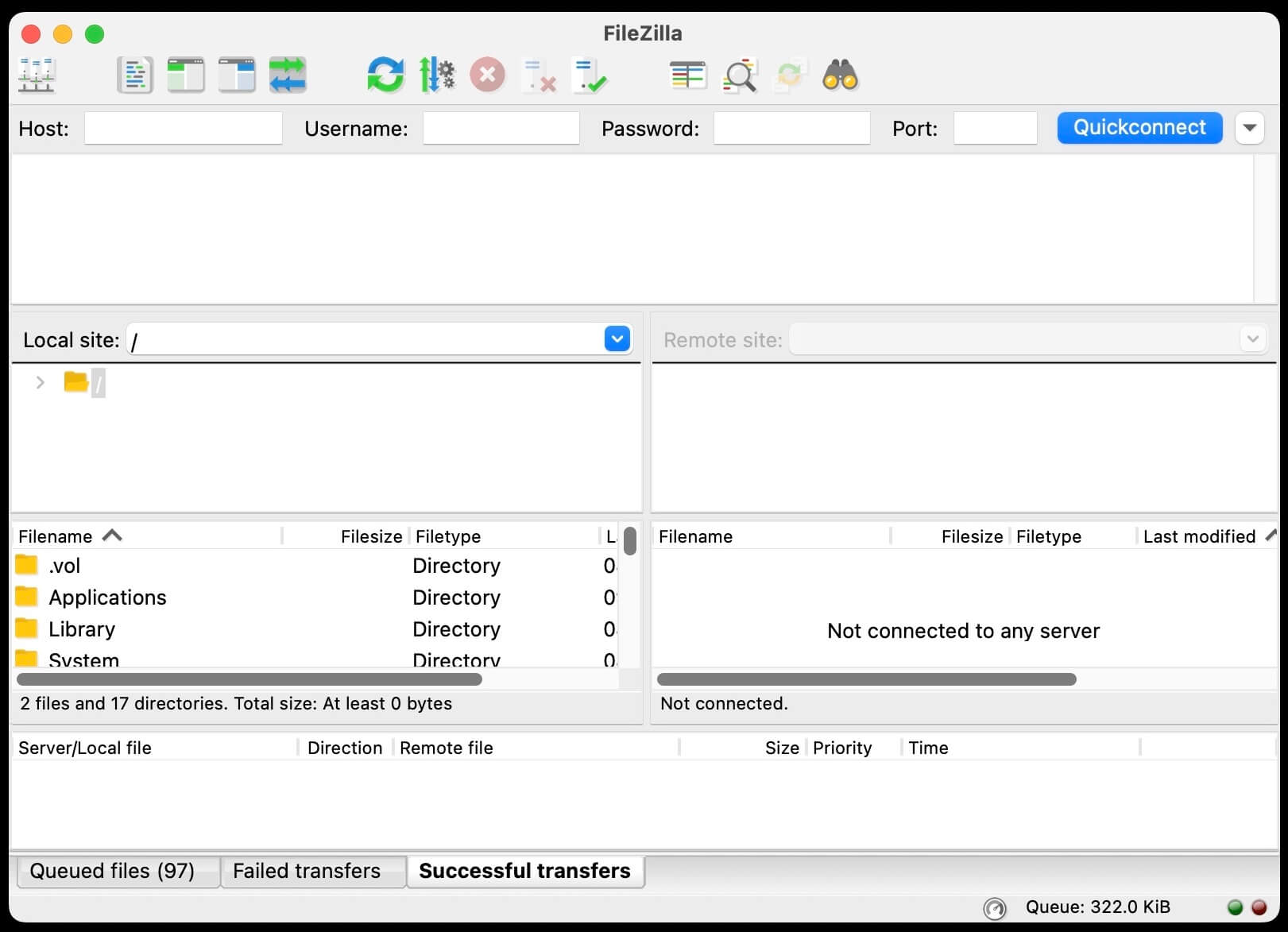The image size is (1288, 932).
Task: Open the directory listing filters dialog
Action: click(688, 76)
